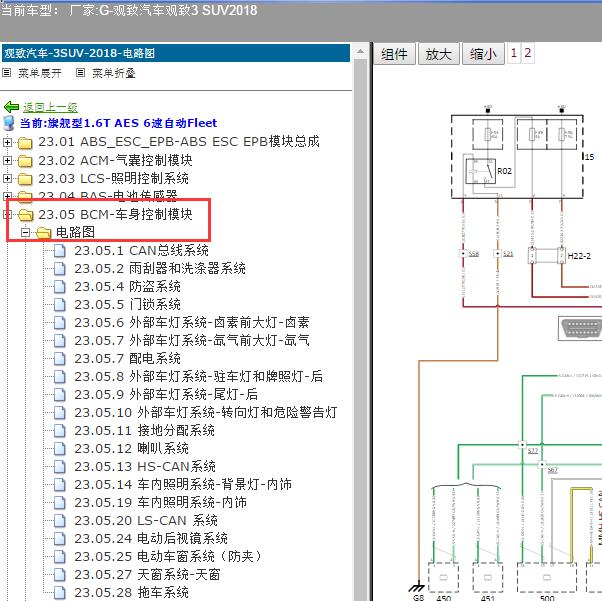The image size is (602, 601).
Task: Click the 返回上一级 back link
Action: [50, 107]
